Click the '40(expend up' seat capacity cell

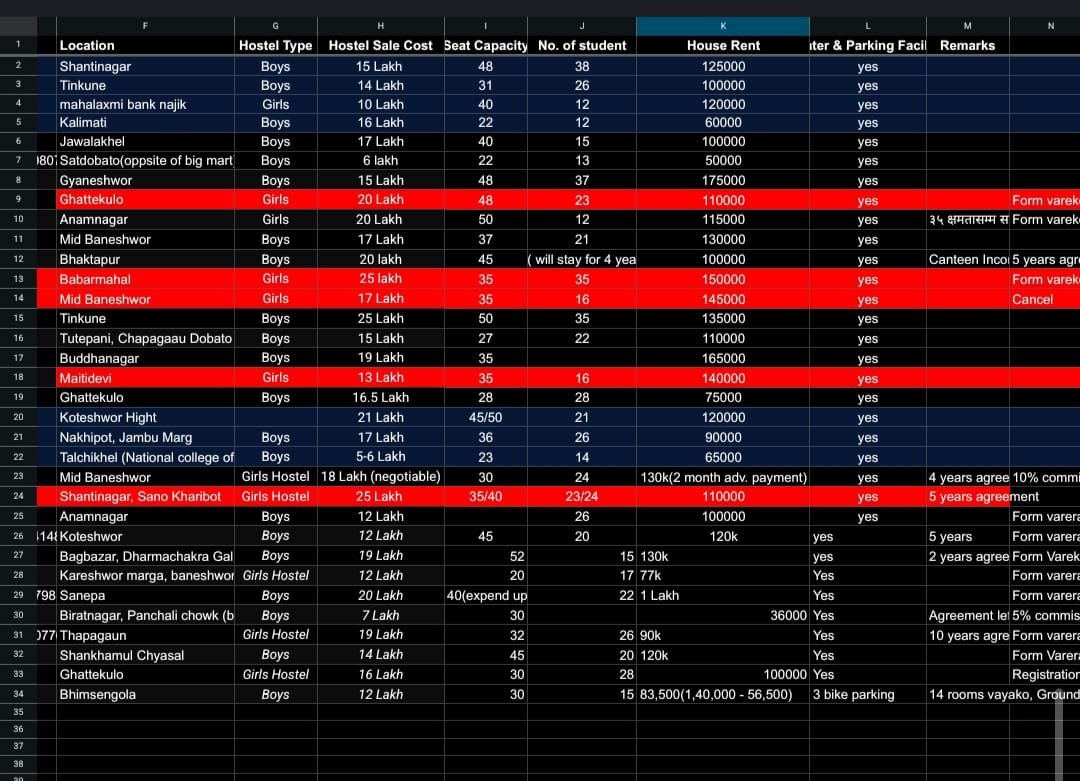pyautogui.click(x=486, y=596)
